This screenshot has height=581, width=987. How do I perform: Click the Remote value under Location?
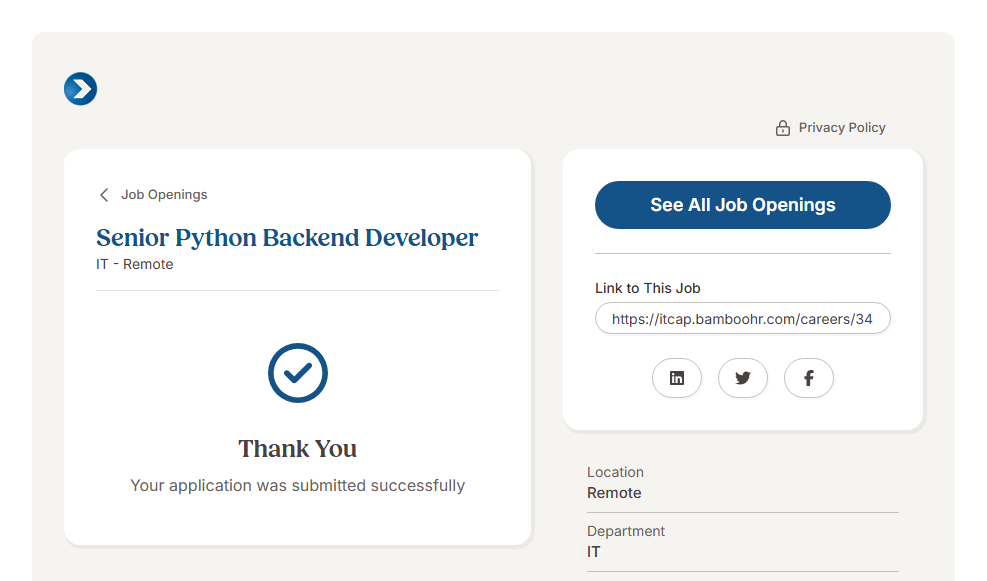[x=614, y=493]
